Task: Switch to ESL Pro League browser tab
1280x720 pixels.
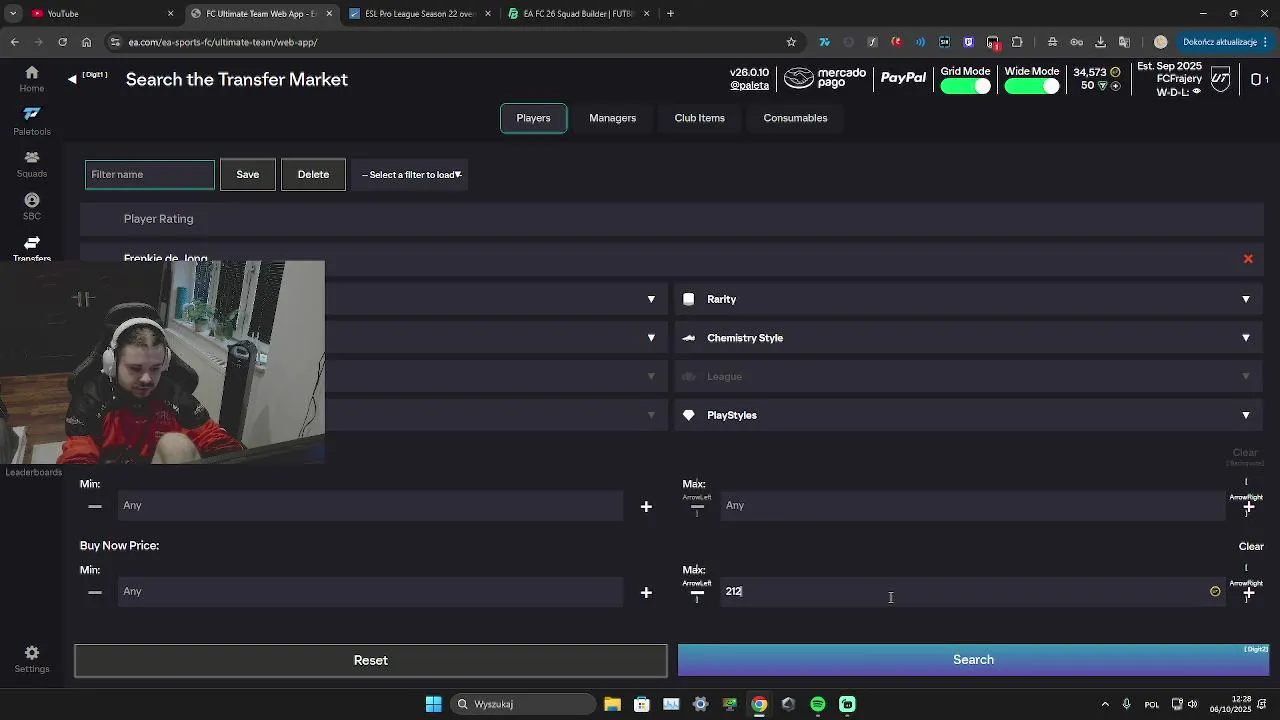Action: pyautogui.click(x=419, y=13)
